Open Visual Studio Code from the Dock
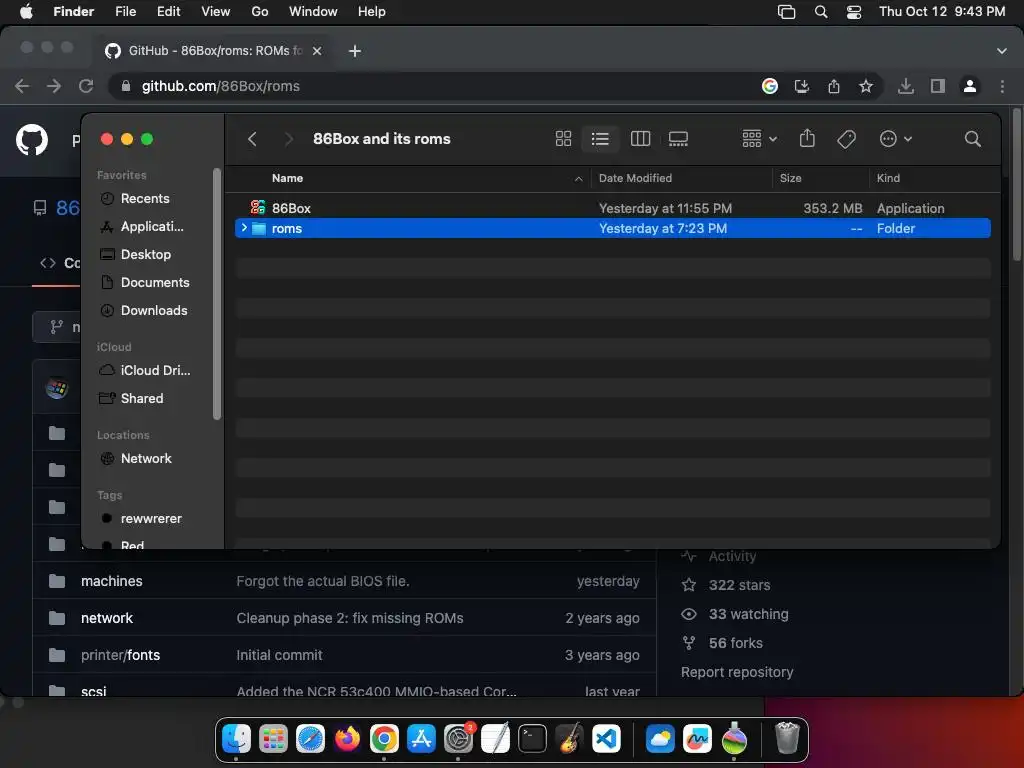The image size is (1024, 768). pos(606,739)
